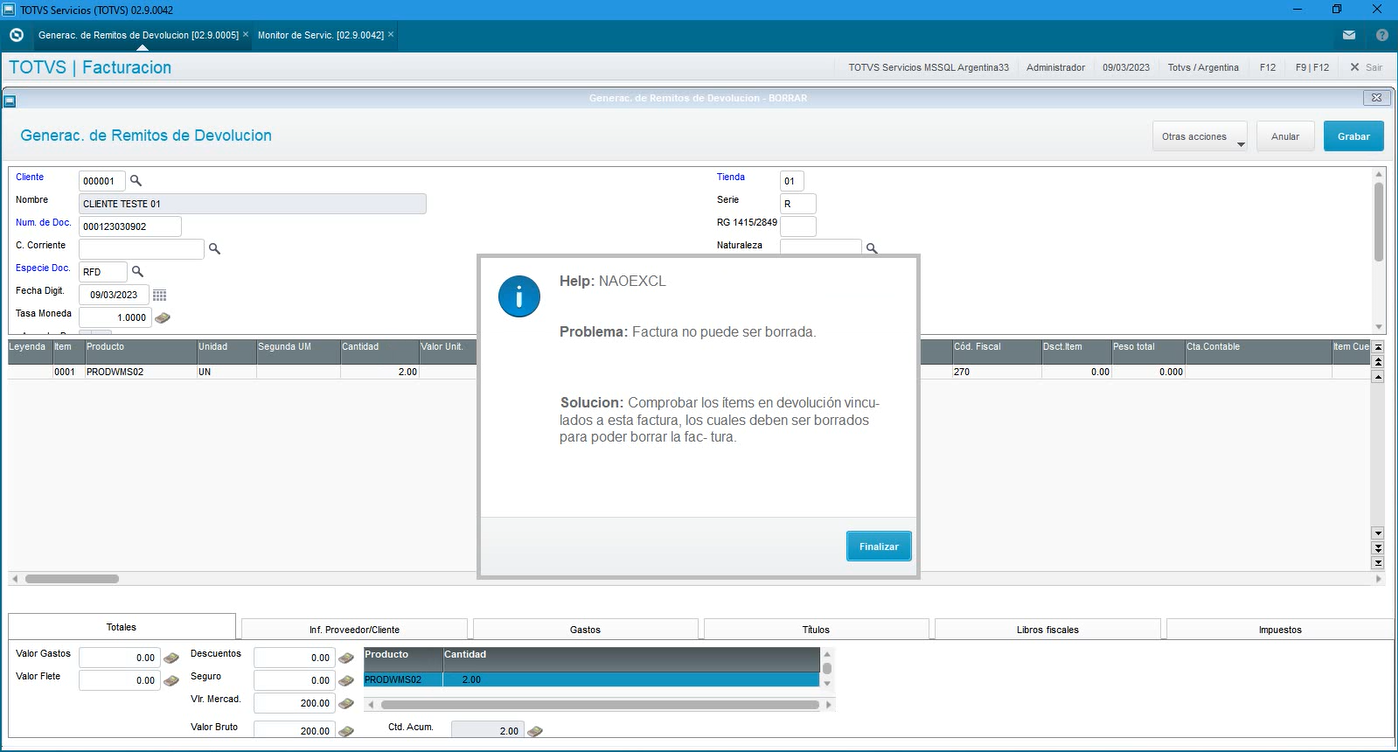
Task: Click the Anular button
Action: [x=1285, y=136]
